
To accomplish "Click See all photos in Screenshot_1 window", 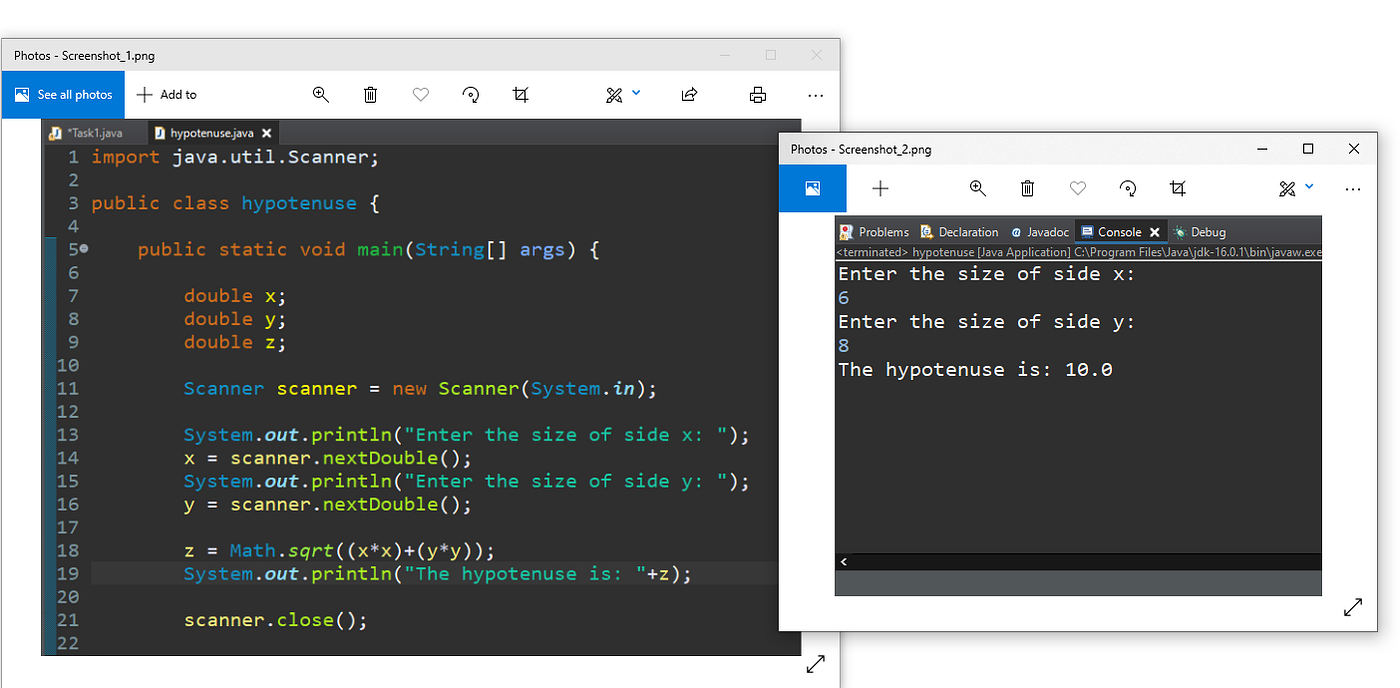I will (x=62, y=95).
